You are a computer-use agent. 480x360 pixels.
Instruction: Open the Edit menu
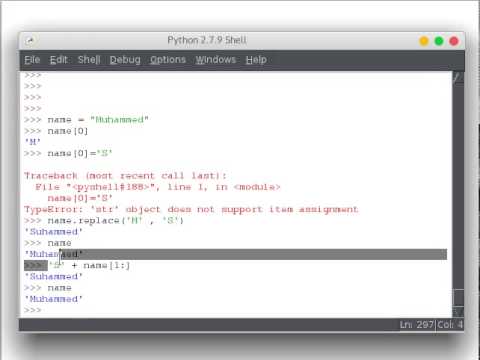(59, 60)
